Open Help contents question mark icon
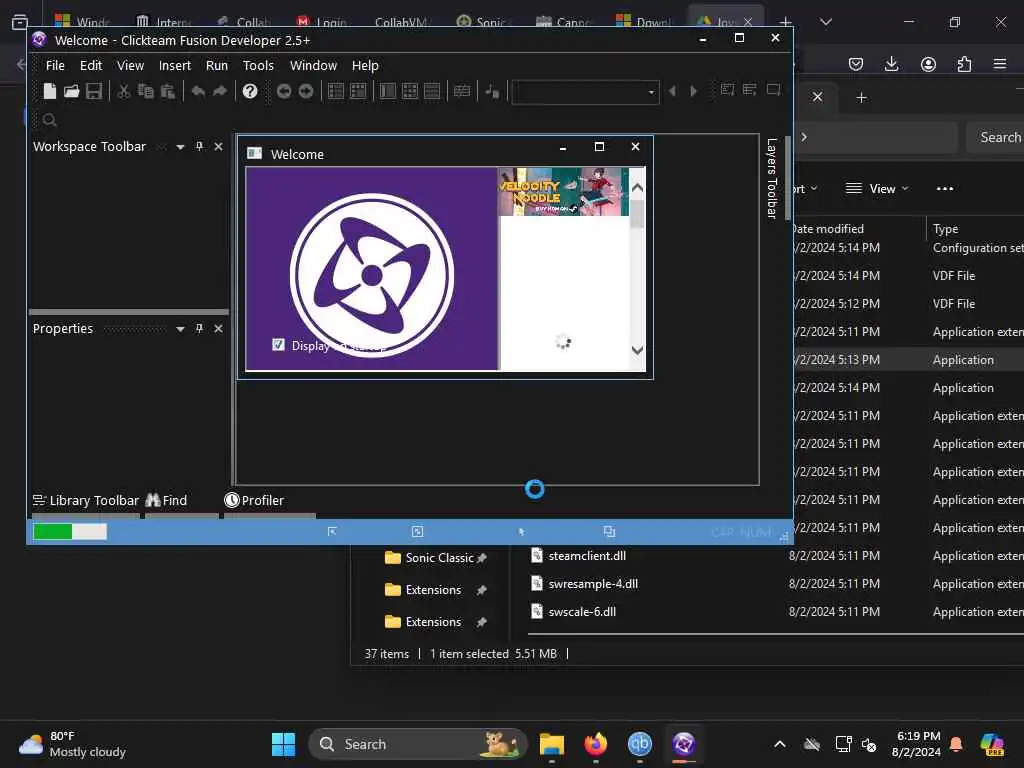1024x768 pixels. point(249,91)
